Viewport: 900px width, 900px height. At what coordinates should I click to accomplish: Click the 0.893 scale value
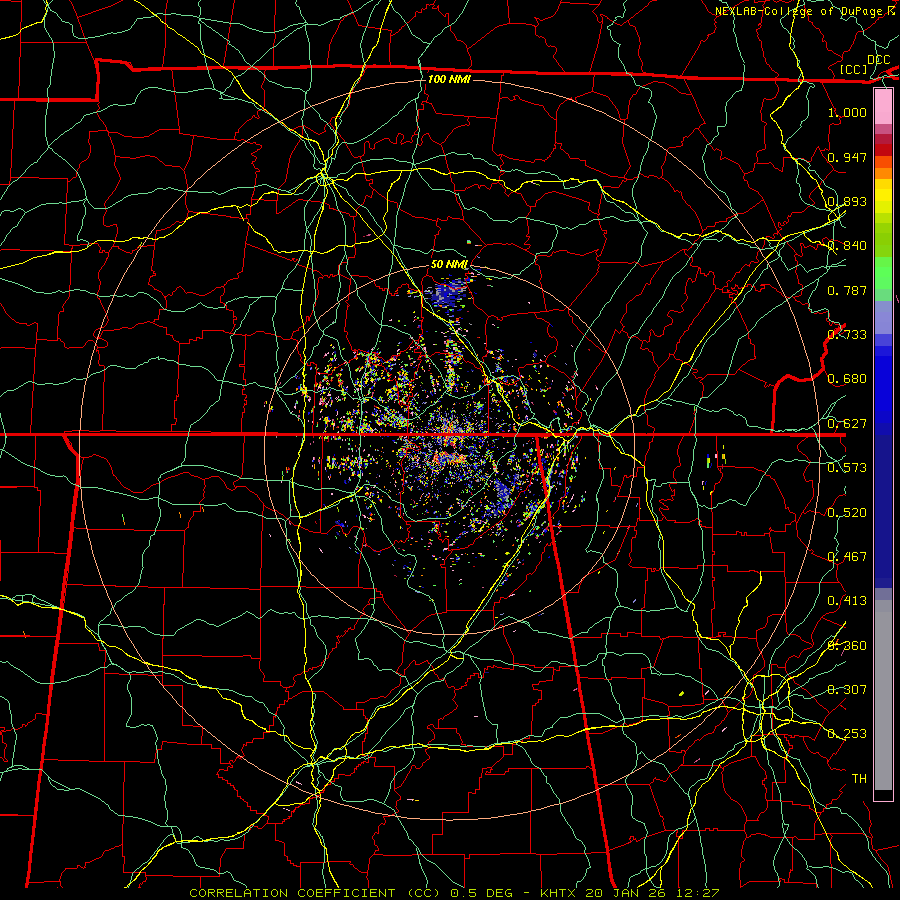(847, 201)
